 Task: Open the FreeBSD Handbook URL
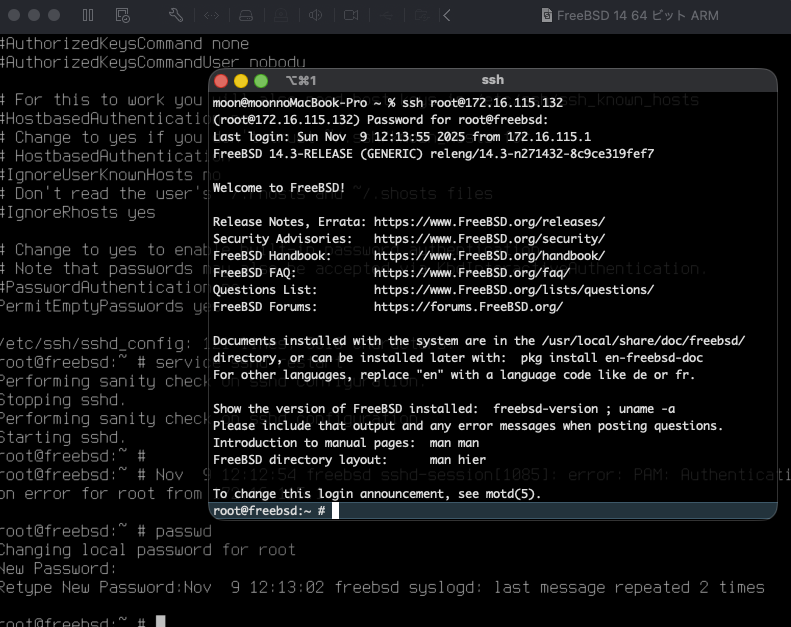tap(489, 256)
